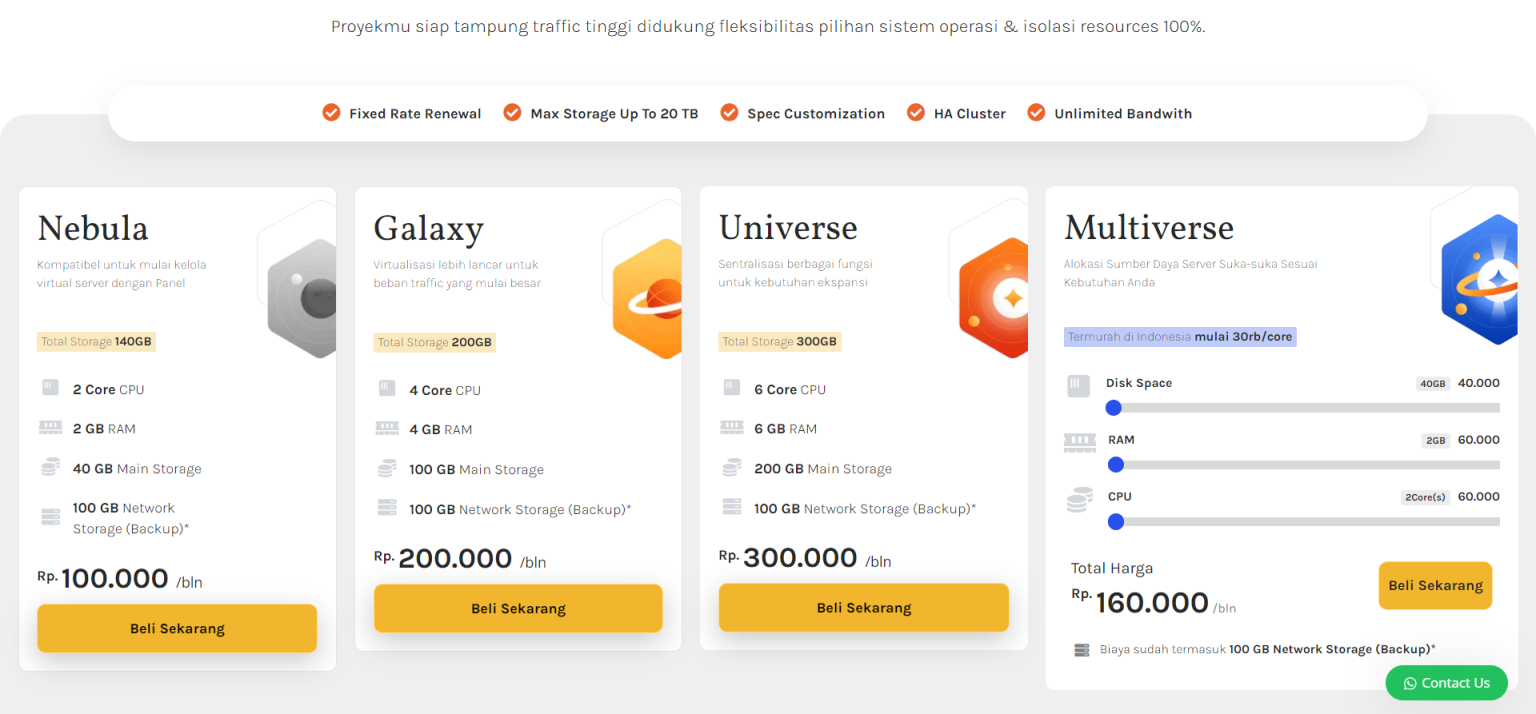Screen dimensions: 1536x714
Task: Click the Fixed Rate Renewal checkmark
Action: [331, 112]
